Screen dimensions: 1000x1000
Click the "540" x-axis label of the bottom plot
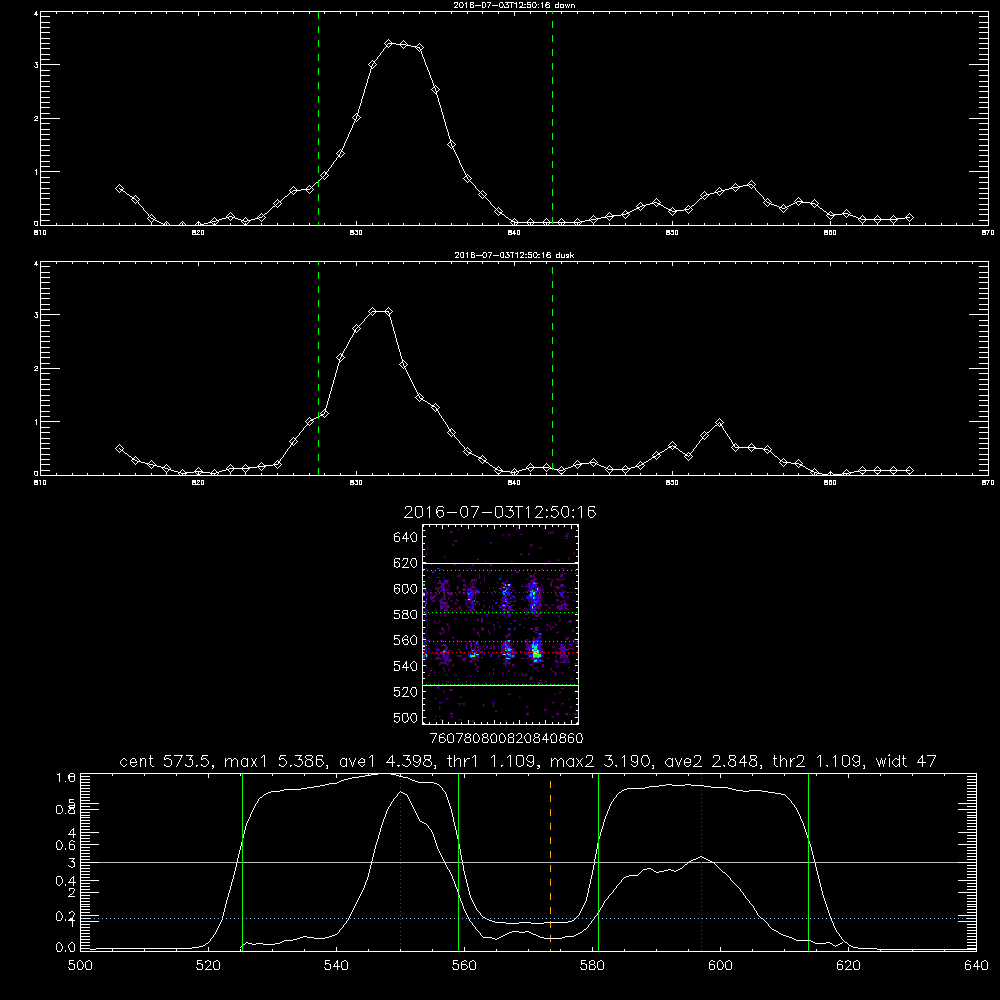pos(336,966)
